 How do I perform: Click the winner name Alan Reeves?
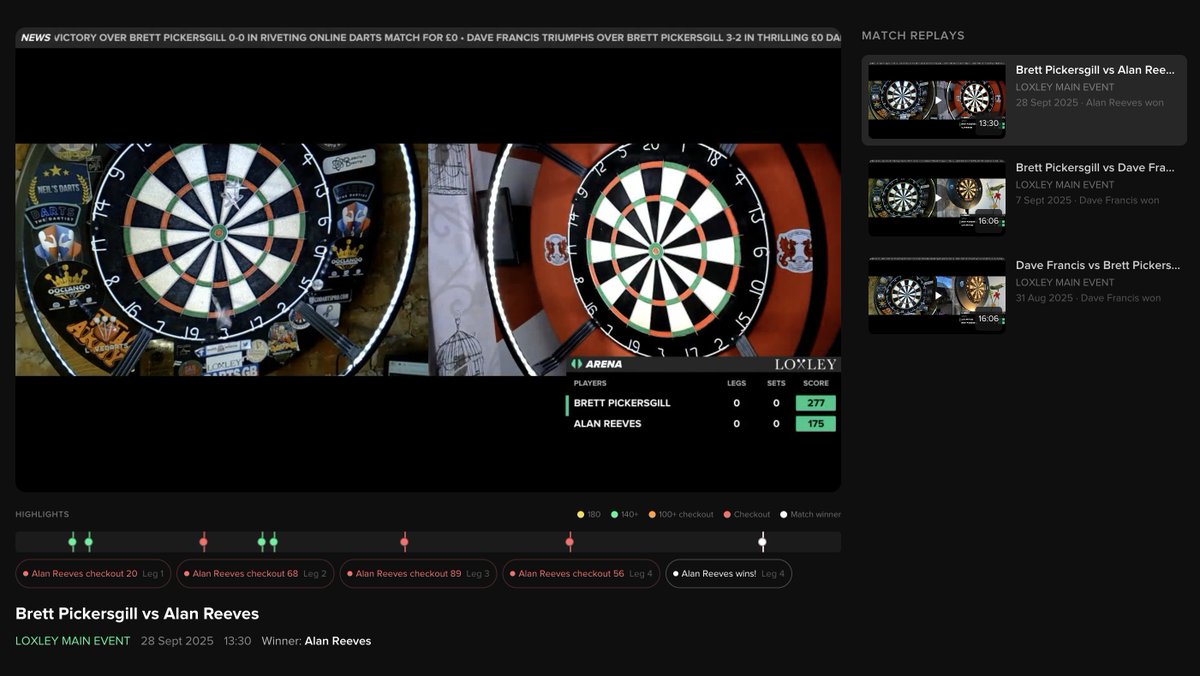[x=338, y=641]
